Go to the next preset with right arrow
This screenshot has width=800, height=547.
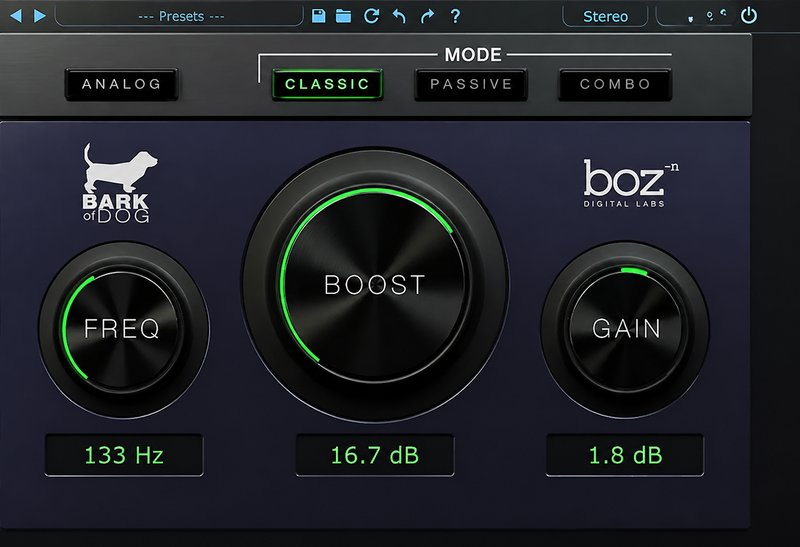point(39,16)
